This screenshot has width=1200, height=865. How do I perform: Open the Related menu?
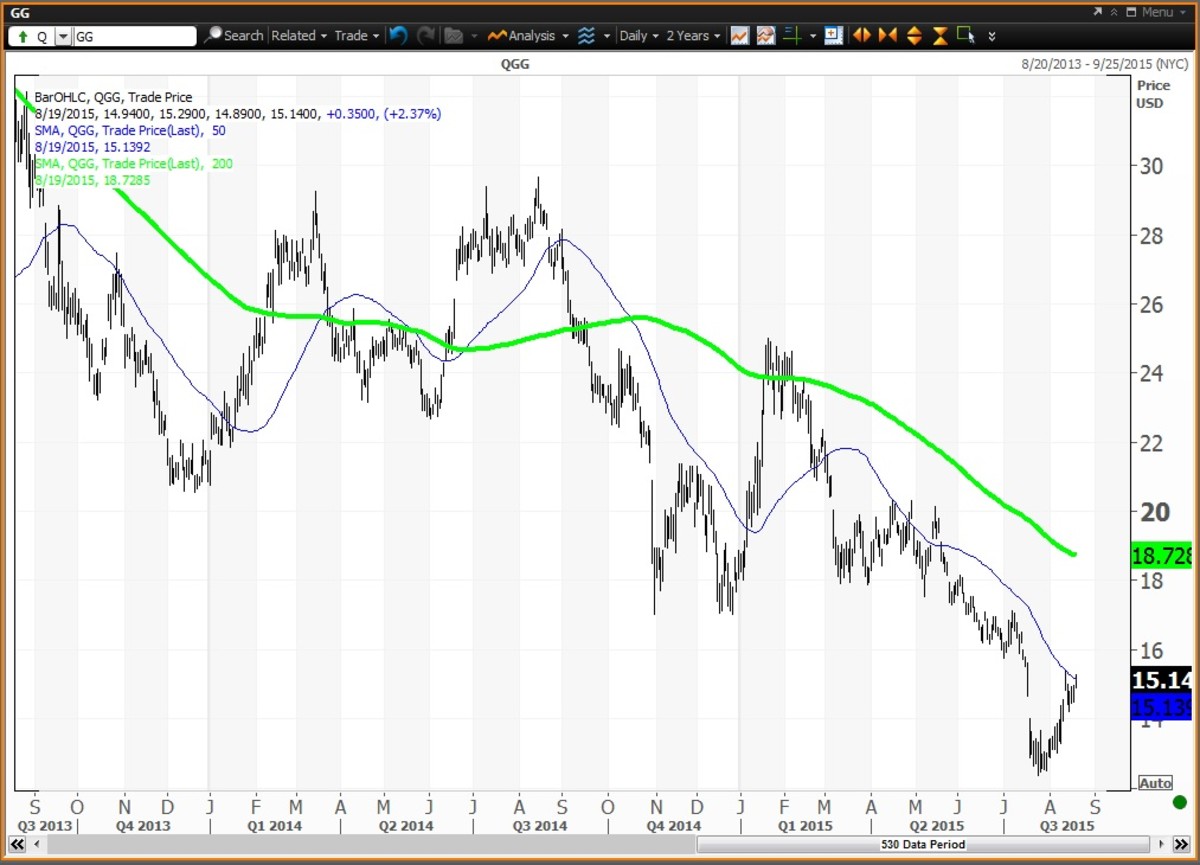(x=299, y=36)
